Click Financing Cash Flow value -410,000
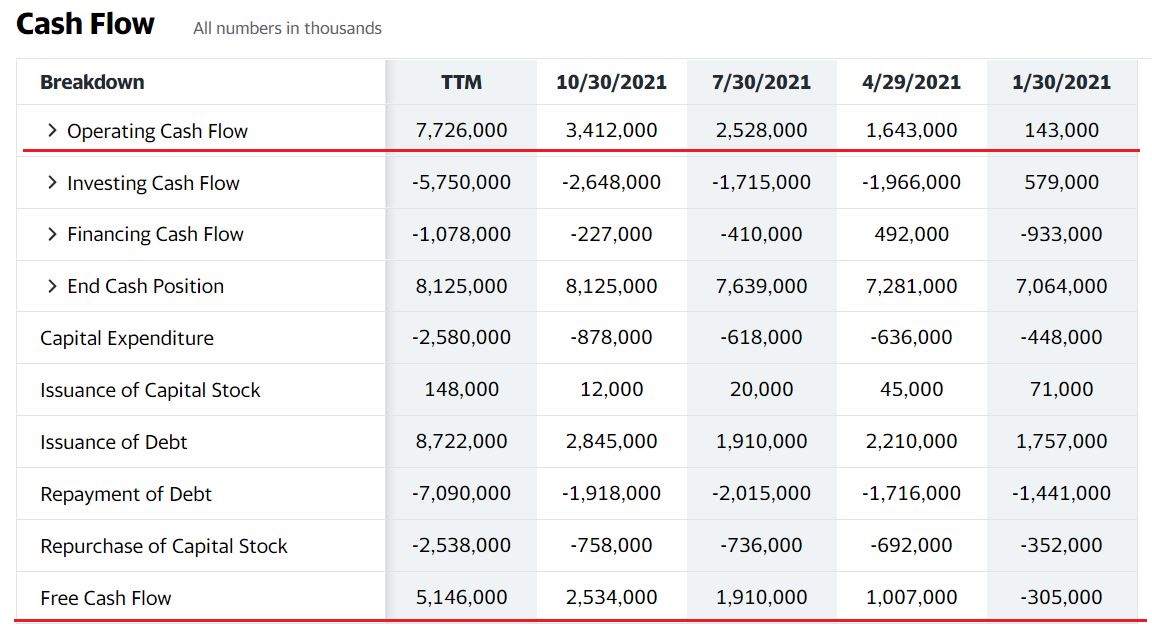The height and width of the screenshot is (628, 1152). (761, 234)
